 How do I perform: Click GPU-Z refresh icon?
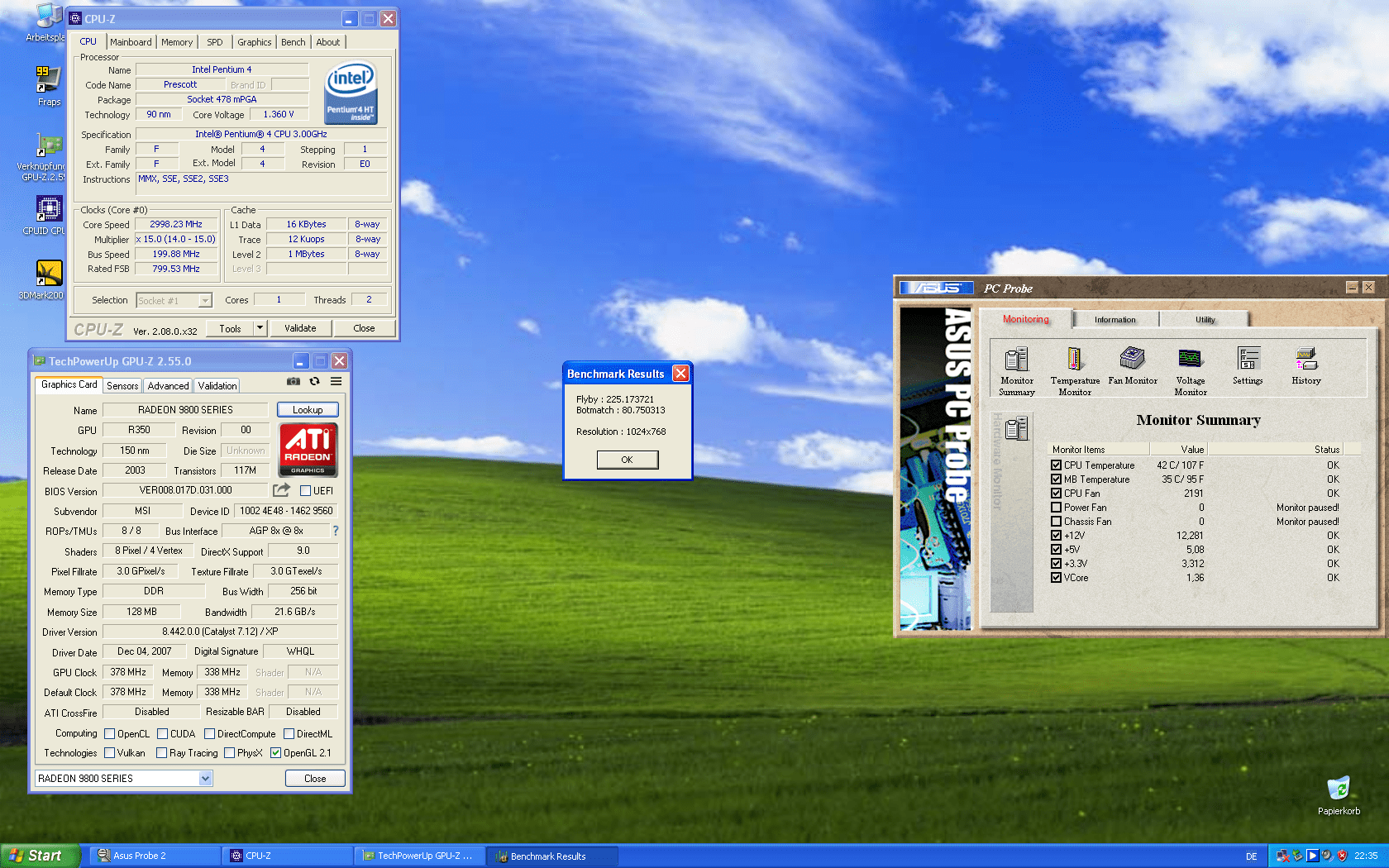click(314, 381)
